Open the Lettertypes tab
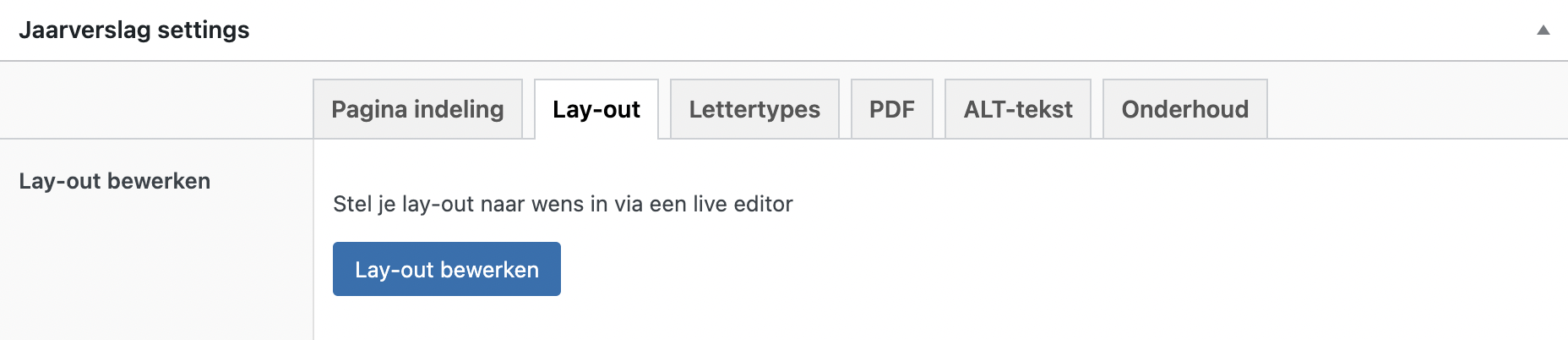 point(754,109)
